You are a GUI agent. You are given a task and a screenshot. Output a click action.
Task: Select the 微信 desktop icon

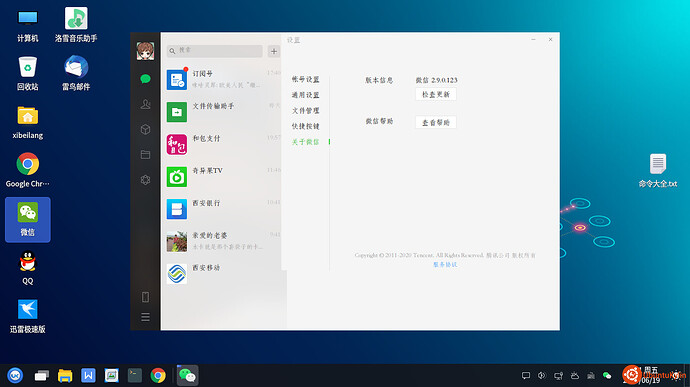coord(28,220)
